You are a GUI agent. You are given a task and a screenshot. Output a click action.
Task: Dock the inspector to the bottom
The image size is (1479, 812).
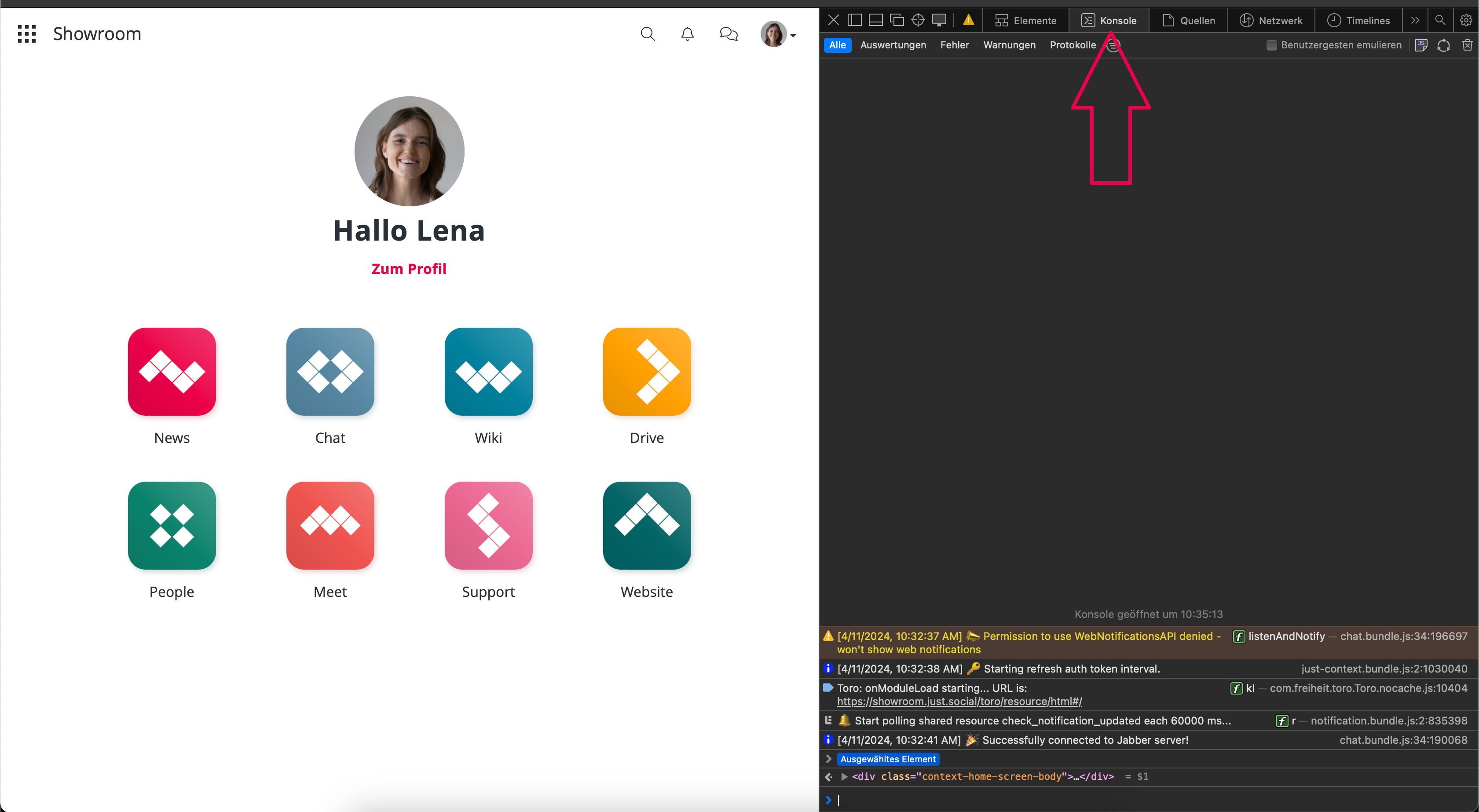[x=875, y=20]
